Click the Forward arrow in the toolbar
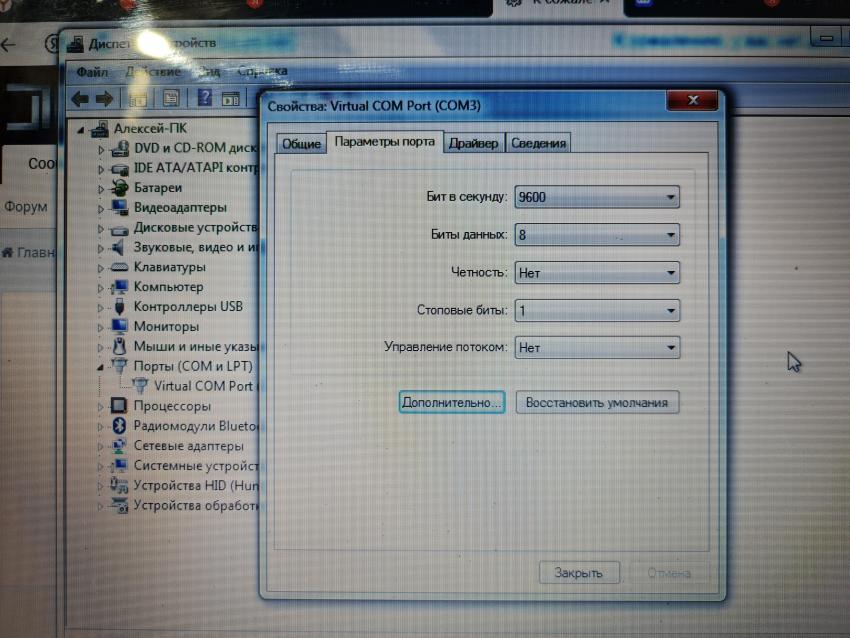Viewport: 850px width, 638px height. (103, 98)
